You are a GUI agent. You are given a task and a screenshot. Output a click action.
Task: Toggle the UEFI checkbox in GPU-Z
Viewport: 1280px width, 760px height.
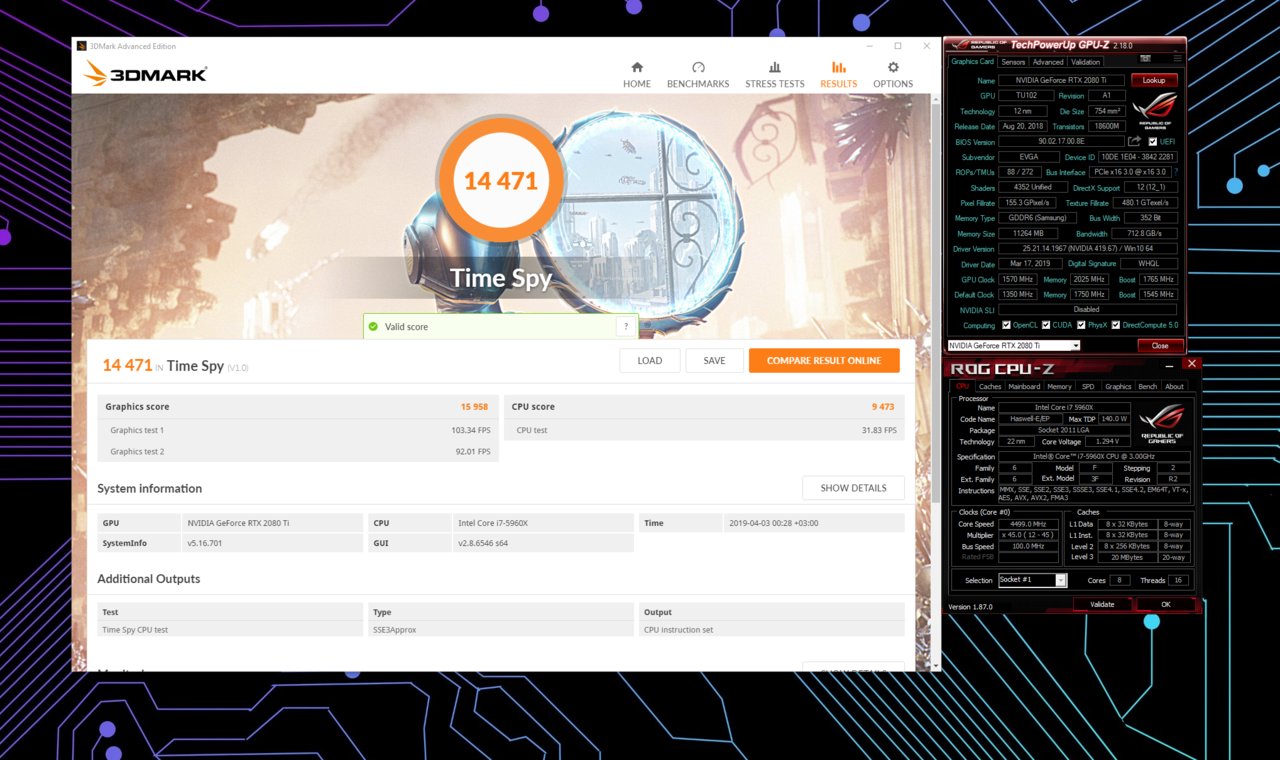coord(1153,142)
